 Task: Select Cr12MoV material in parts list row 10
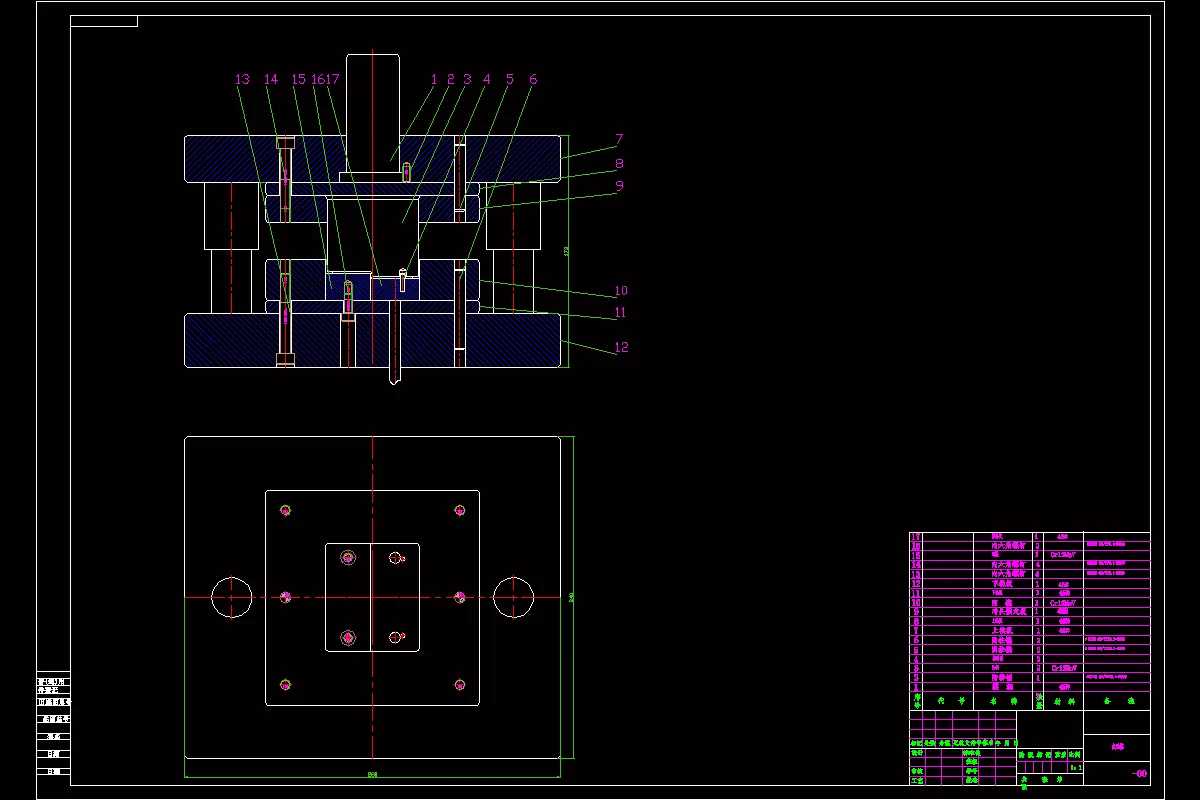coord(1062,602)
